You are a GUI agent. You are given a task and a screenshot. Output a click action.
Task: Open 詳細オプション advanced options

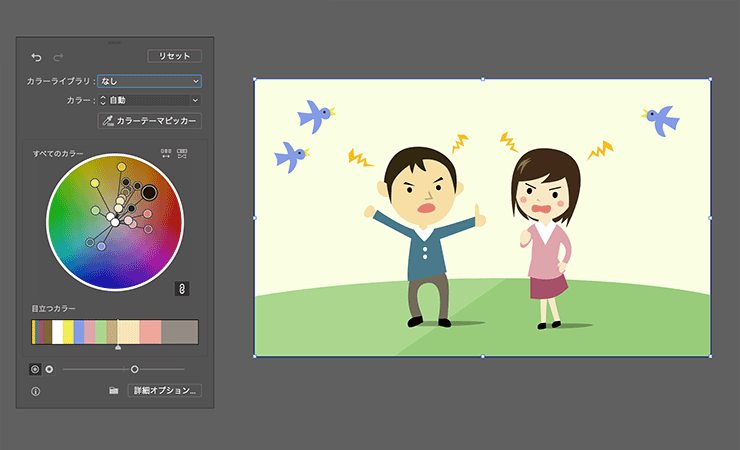165,391
